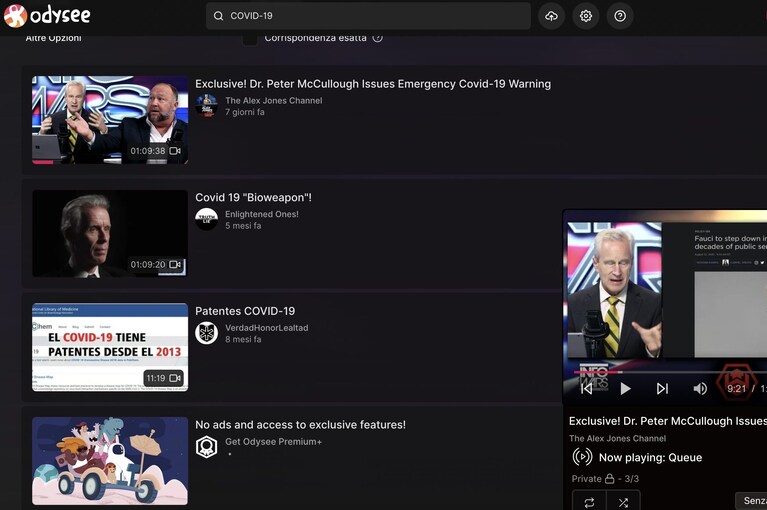Open the Exclusive Dr. Peter McCullough title link
Image resolution: width=767 pixels, height=510 pixels.
pyautogui.click(x=373, y=84)
